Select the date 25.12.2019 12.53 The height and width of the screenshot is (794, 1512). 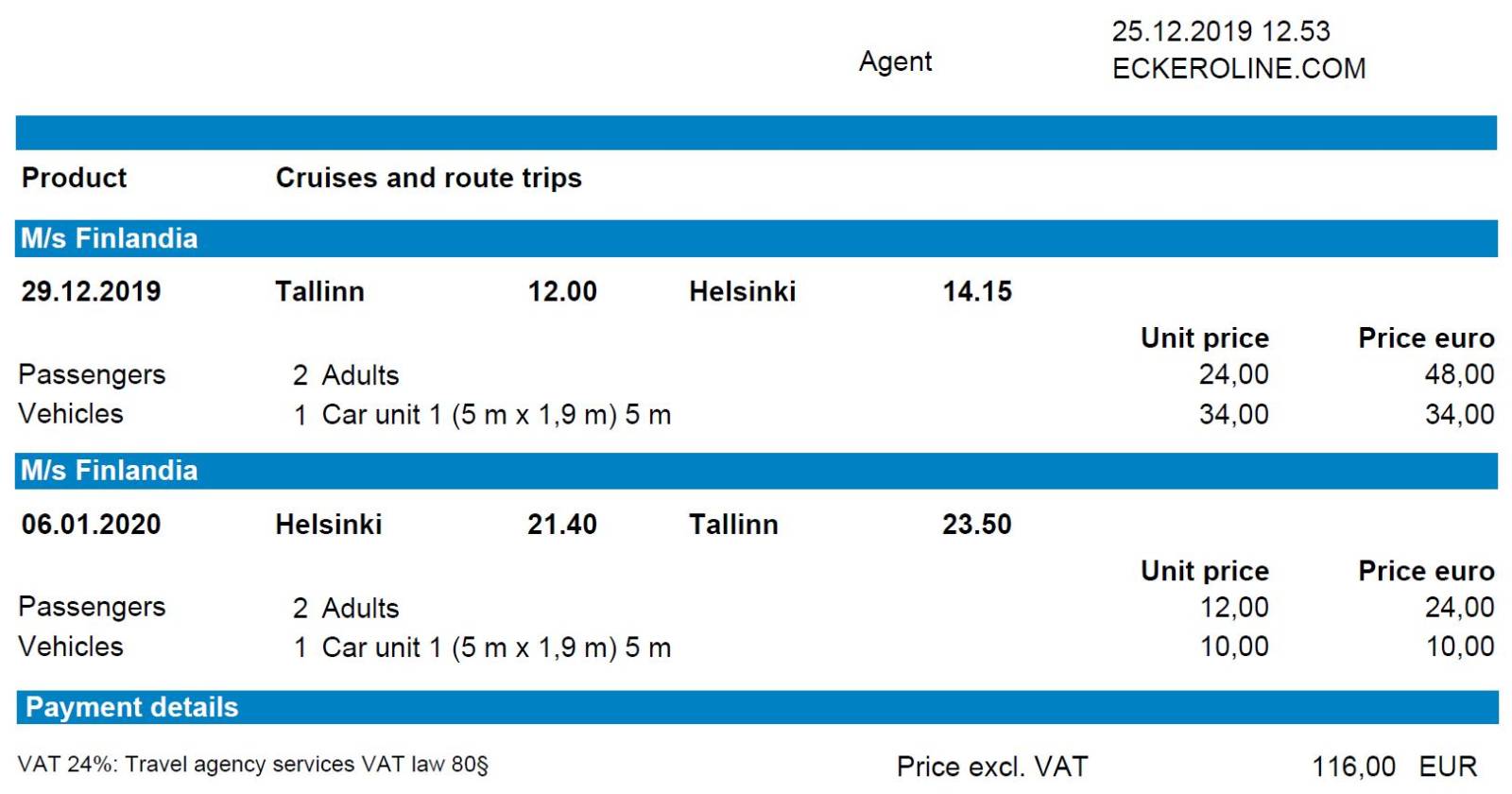(1221, 31)
